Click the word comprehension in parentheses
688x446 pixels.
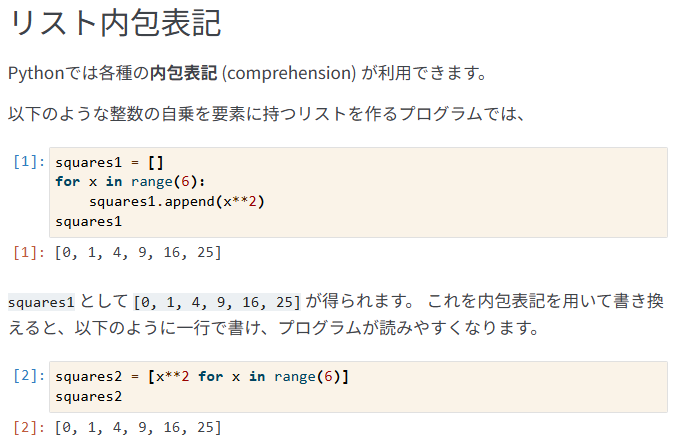288,74
